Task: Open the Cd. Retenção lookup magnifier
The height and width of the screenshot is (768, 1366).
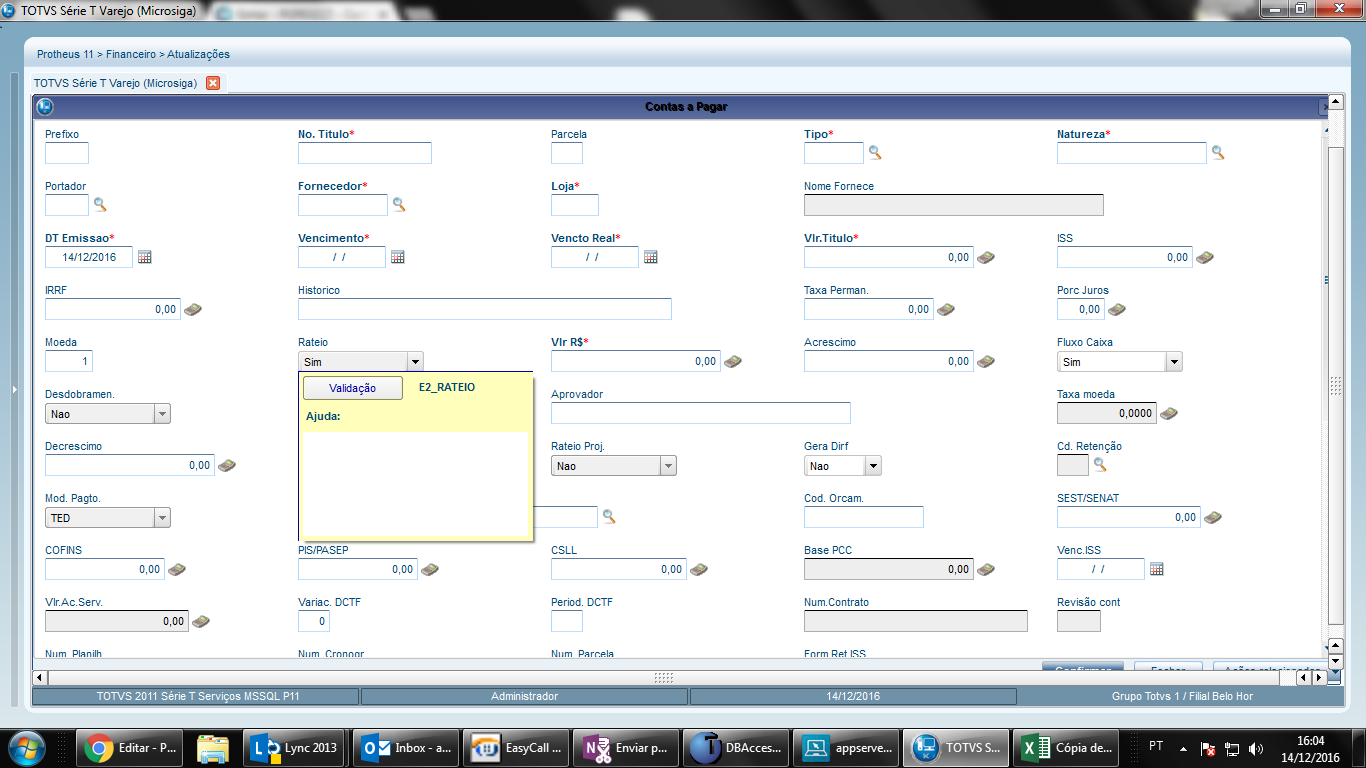Action: (x=1100, y=464)
